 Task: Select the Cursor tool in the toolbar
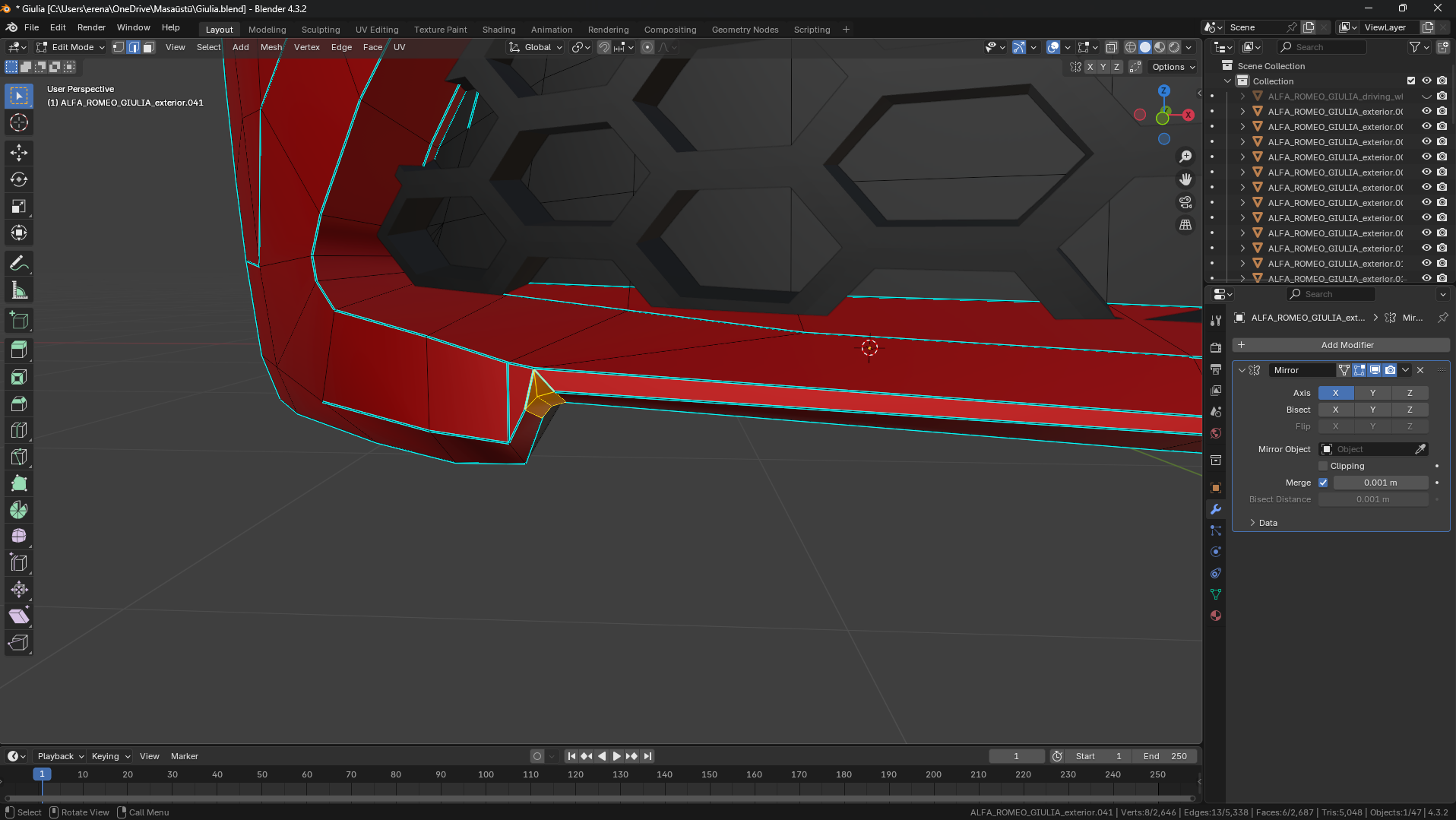coord(19,122)
